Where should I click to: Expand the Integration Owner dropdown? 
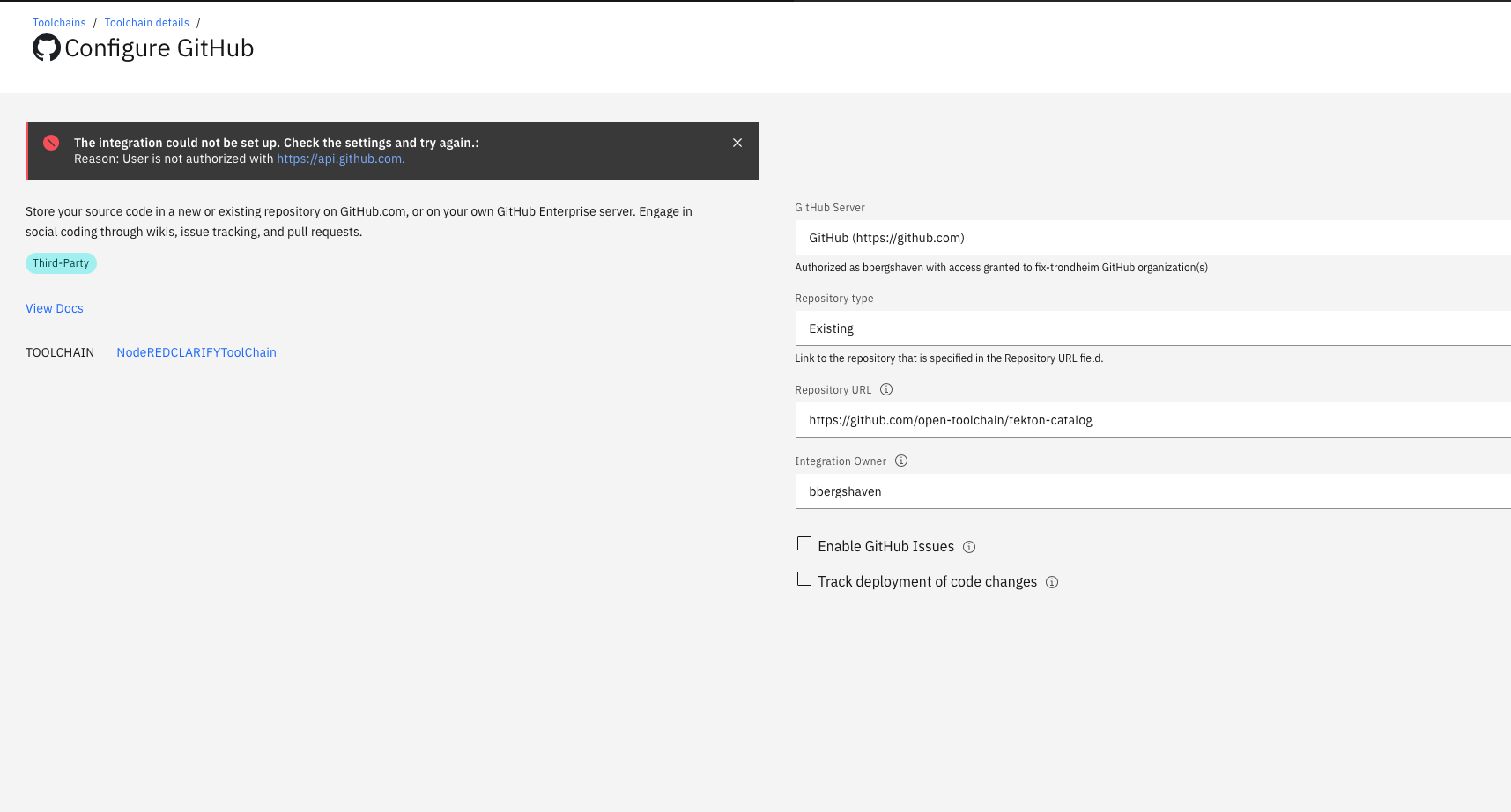[x=1152, y=491]
